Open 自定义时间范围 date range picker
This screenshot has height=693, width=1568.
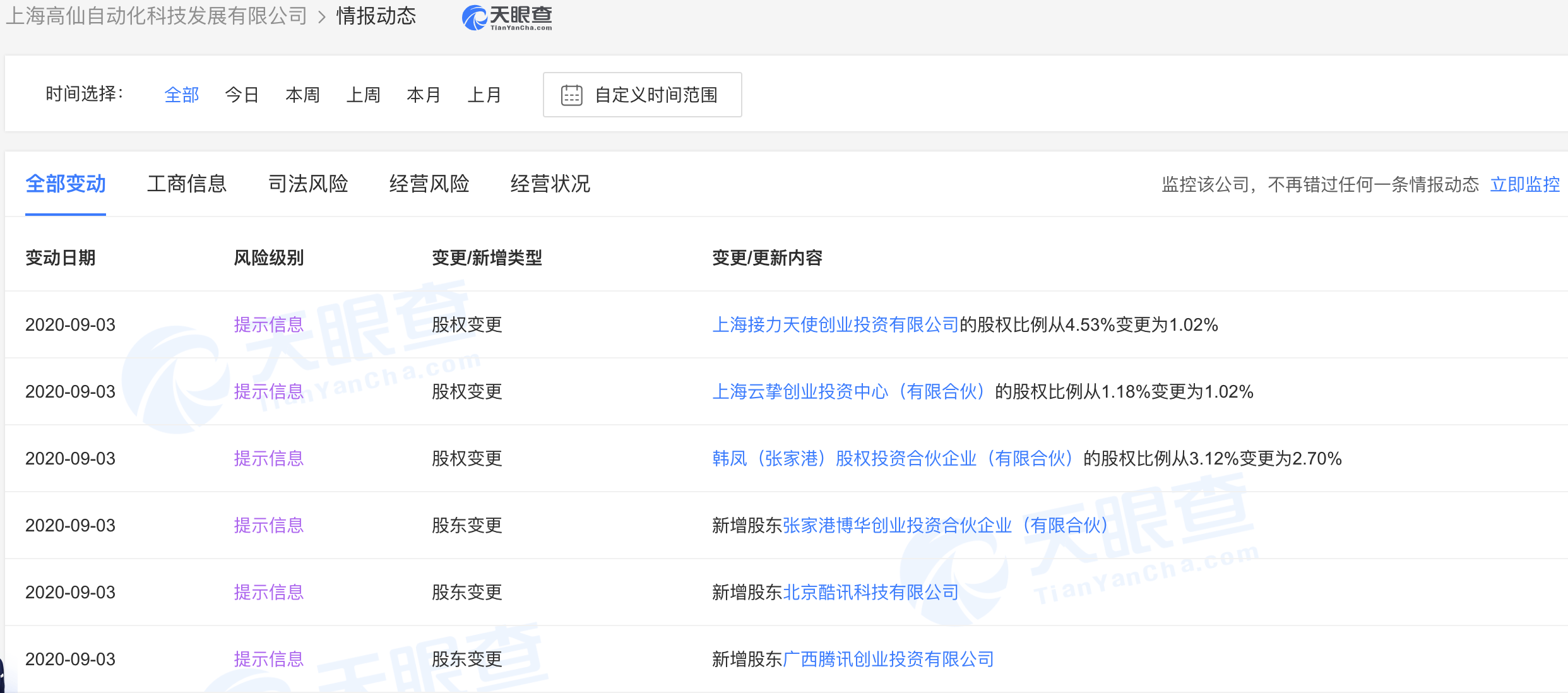[655, 95]
